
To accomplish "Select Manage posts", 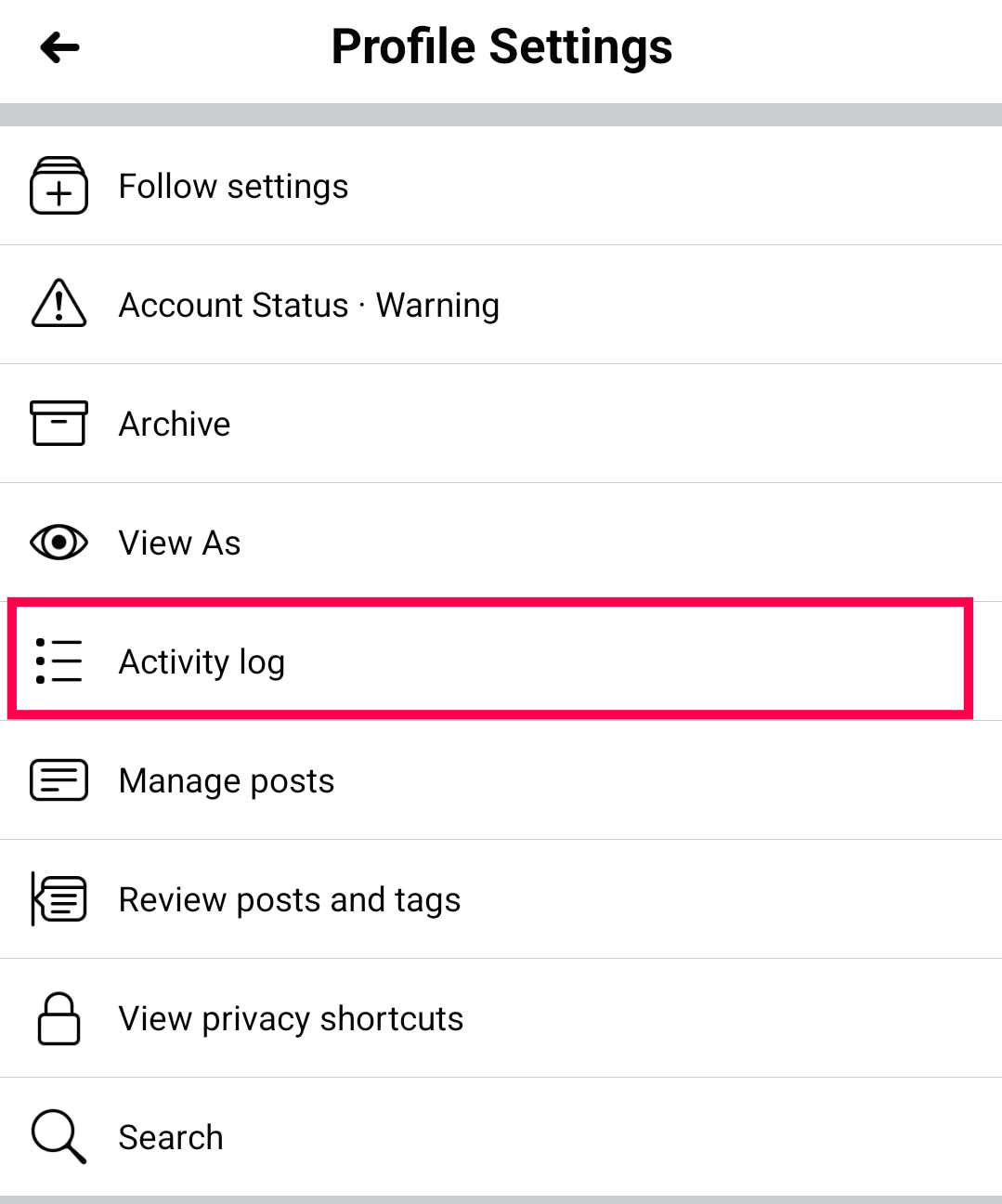I will (227, 781).
